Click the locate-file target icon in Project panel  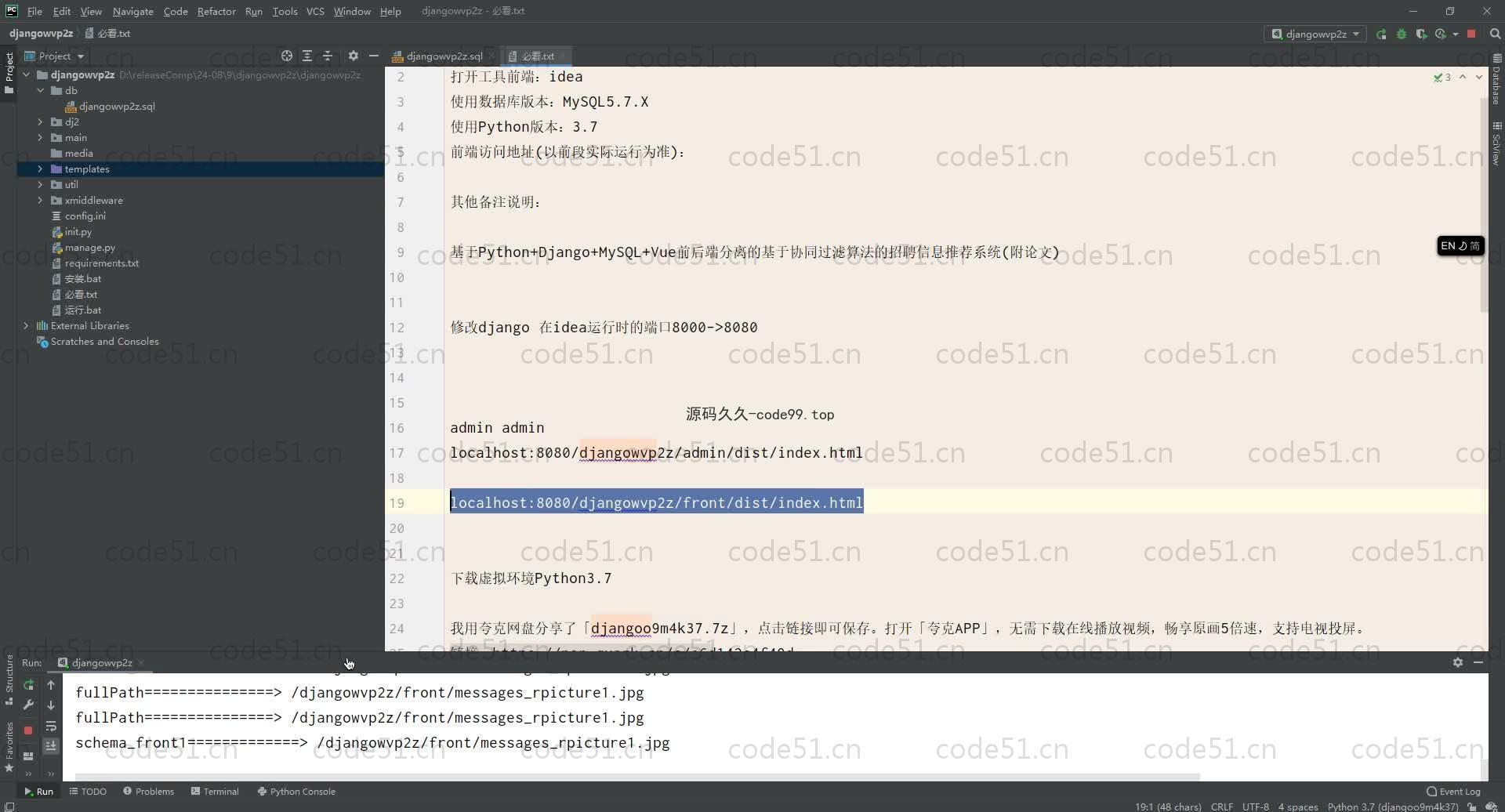pyautogui.click(x=287, y=56)
